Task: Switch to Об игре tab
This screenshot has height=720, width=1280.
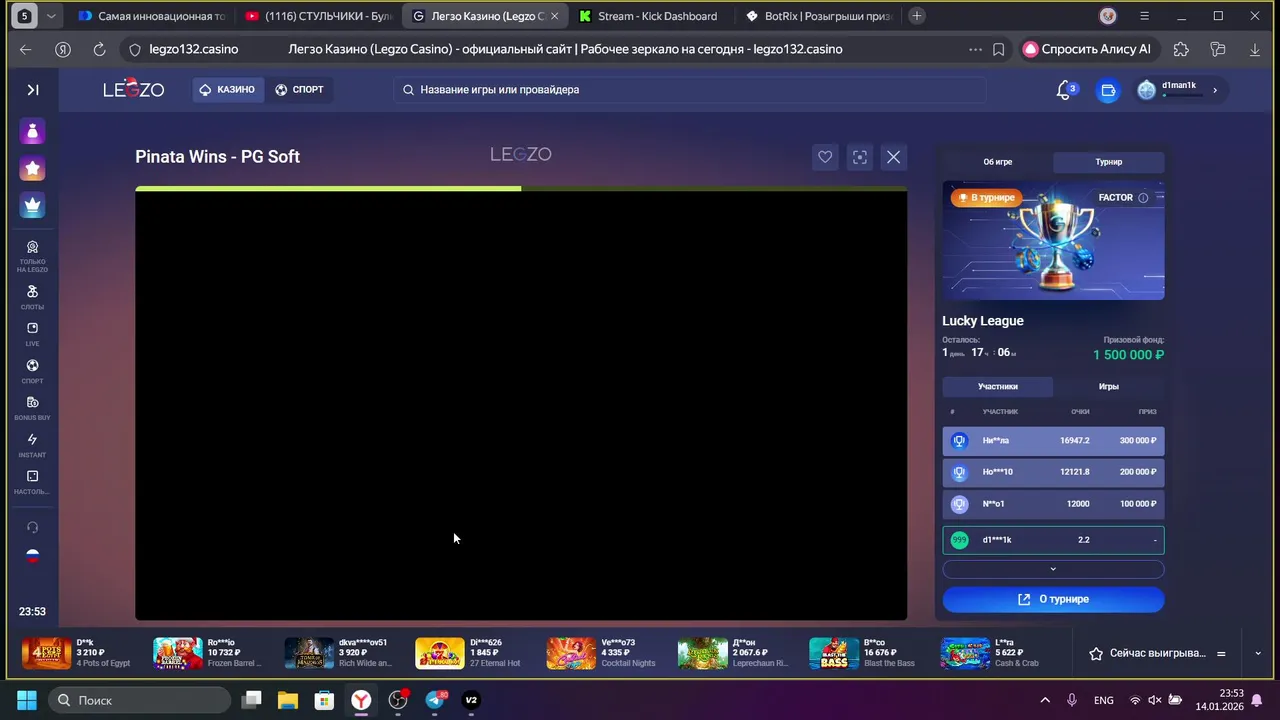Action: pos(997,161)
